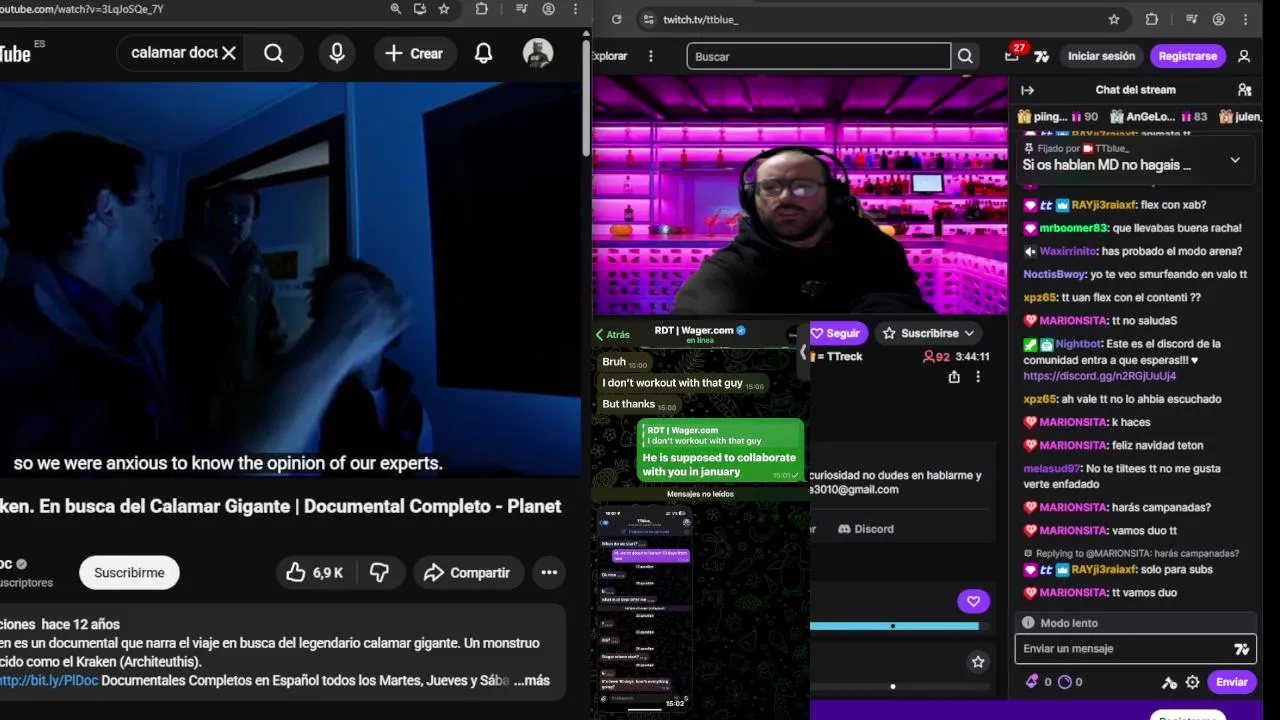Click Iniciar sesión on Twitch
The width and height of the screenshot is (1280, 720).
pos(1101,56)
